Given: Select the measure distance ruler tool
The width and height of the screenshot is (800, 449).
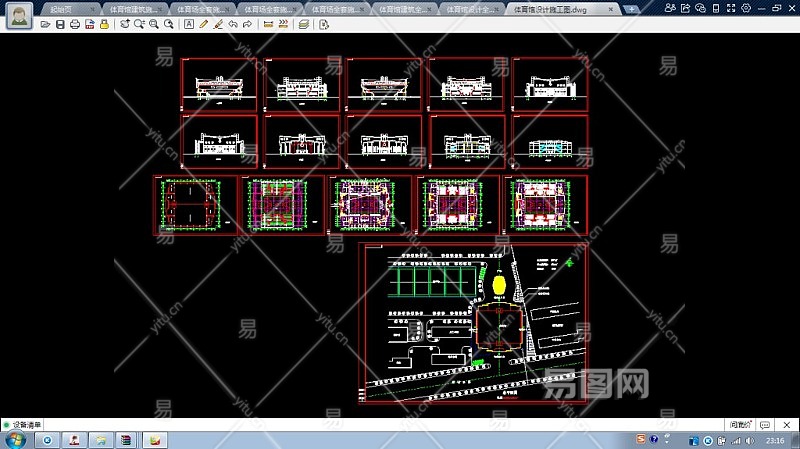Looking at the screenshot, I should [x=267, y=24].
